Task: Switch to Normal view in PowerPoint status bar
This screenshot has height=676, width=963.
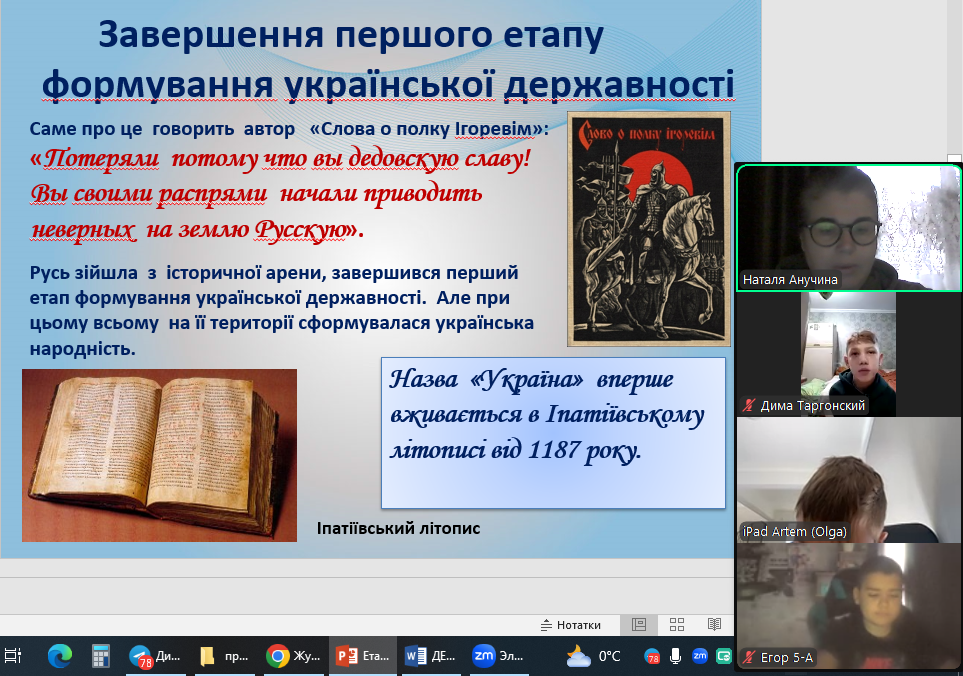Action: pyautogui.click(x=639, y=625)
